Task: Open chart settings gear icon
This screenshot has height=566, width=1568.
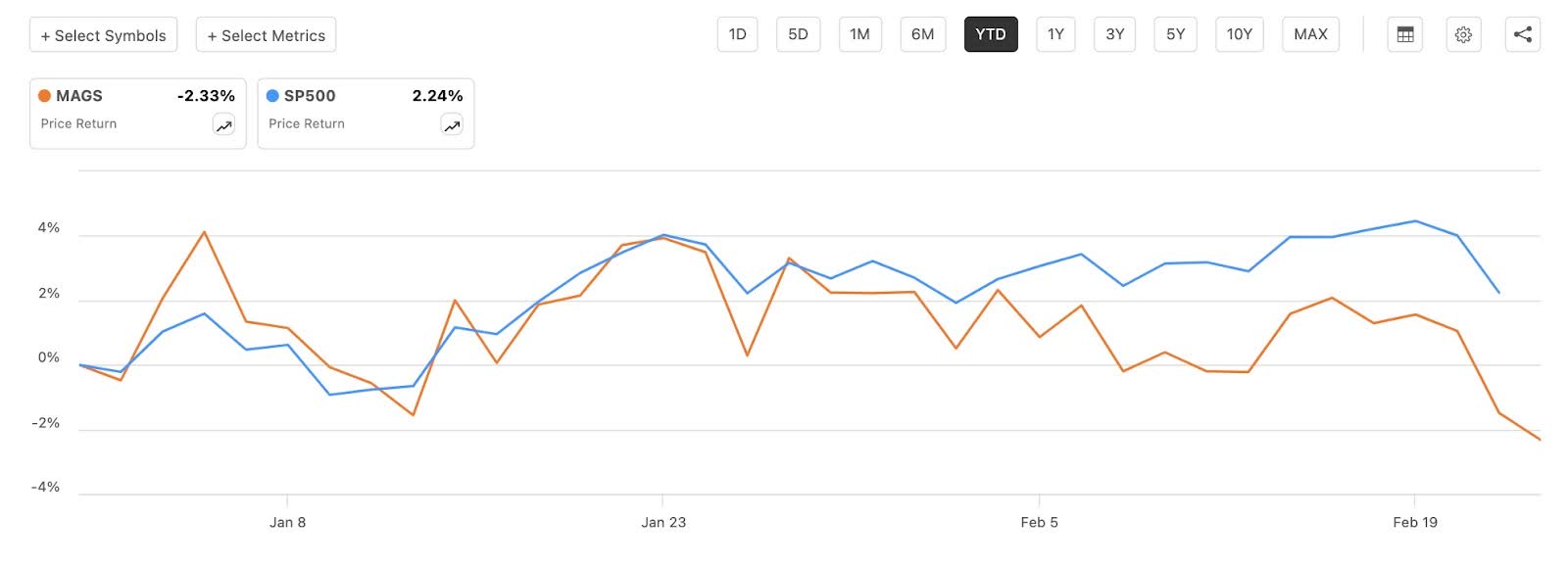Action: click(x=1463, y=33)
